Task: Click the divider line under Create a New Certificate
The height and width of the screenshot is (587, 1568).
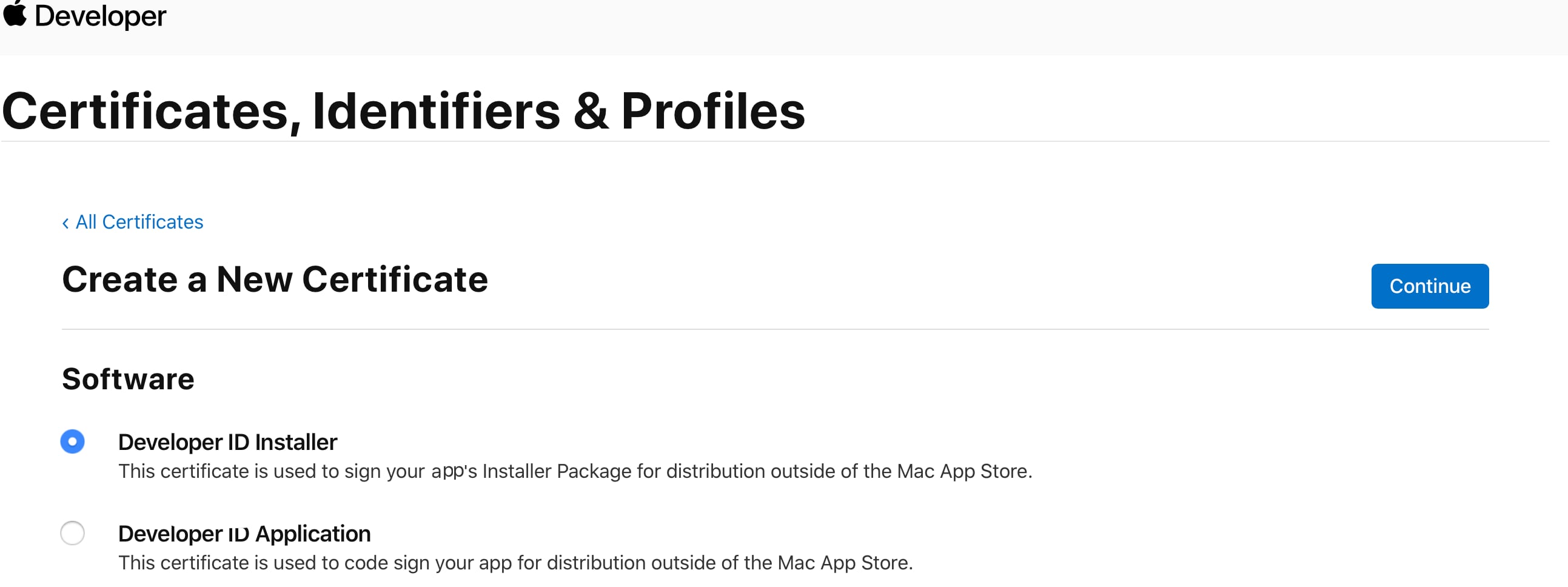Action: pyautogui.click(x=774, y=329)
